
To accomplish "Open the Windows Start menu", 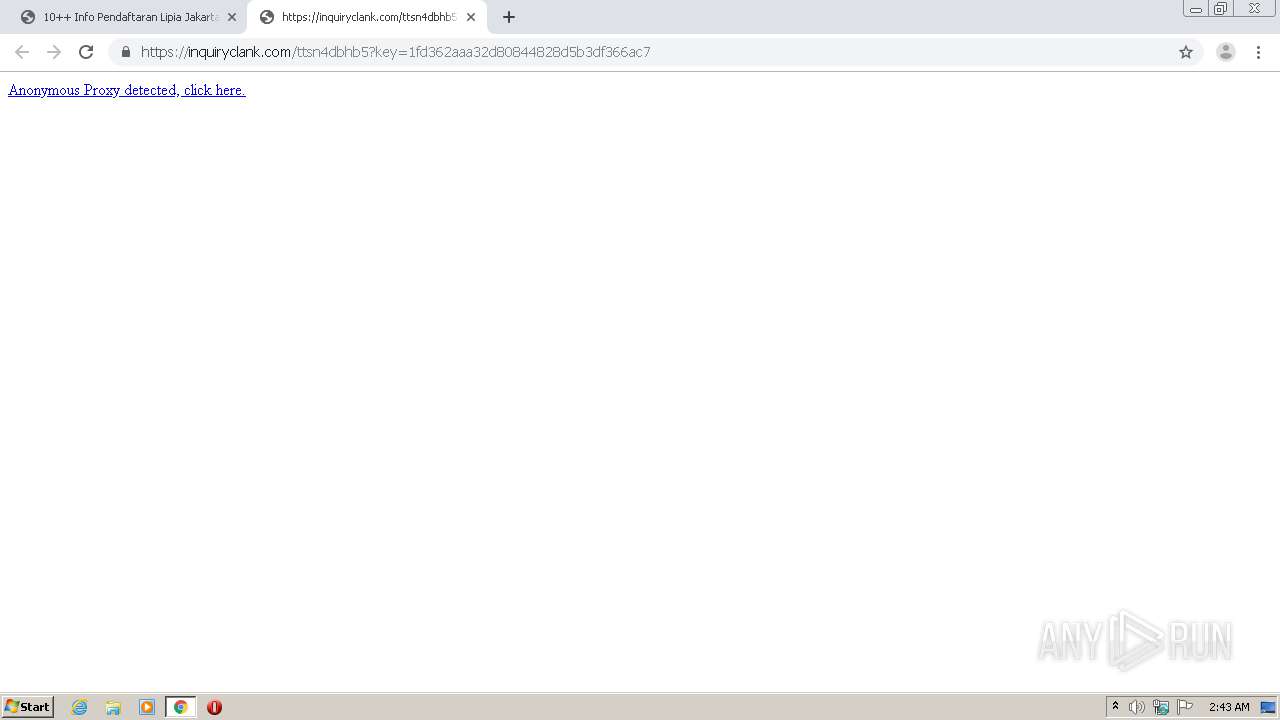I will (x=28, y=707).
